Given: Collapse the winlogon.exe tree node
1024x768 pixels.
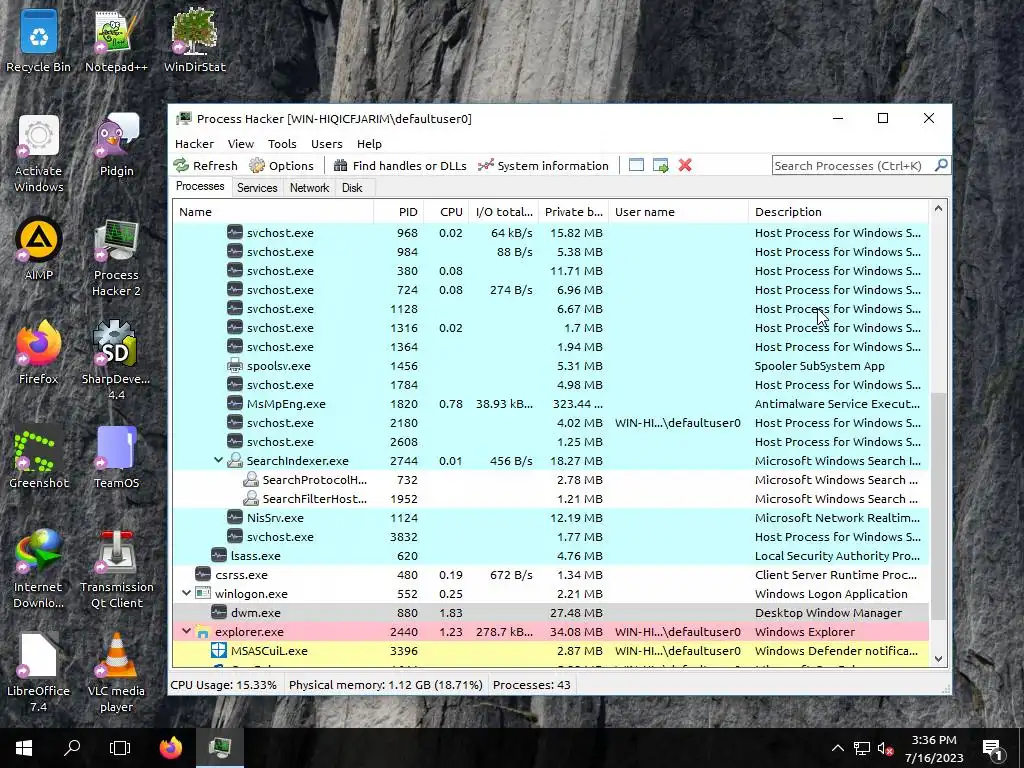Looking at the screenshot, I should pos(187,593).
